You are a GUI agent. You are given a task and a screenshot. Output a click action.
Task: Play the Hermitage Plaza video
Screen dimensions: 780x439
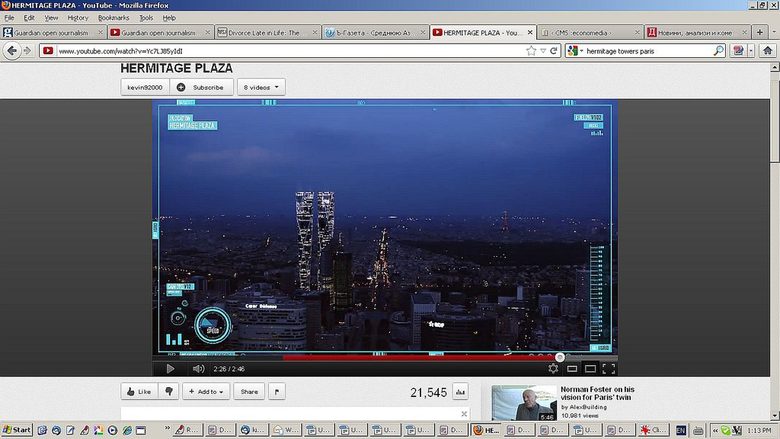170,368
